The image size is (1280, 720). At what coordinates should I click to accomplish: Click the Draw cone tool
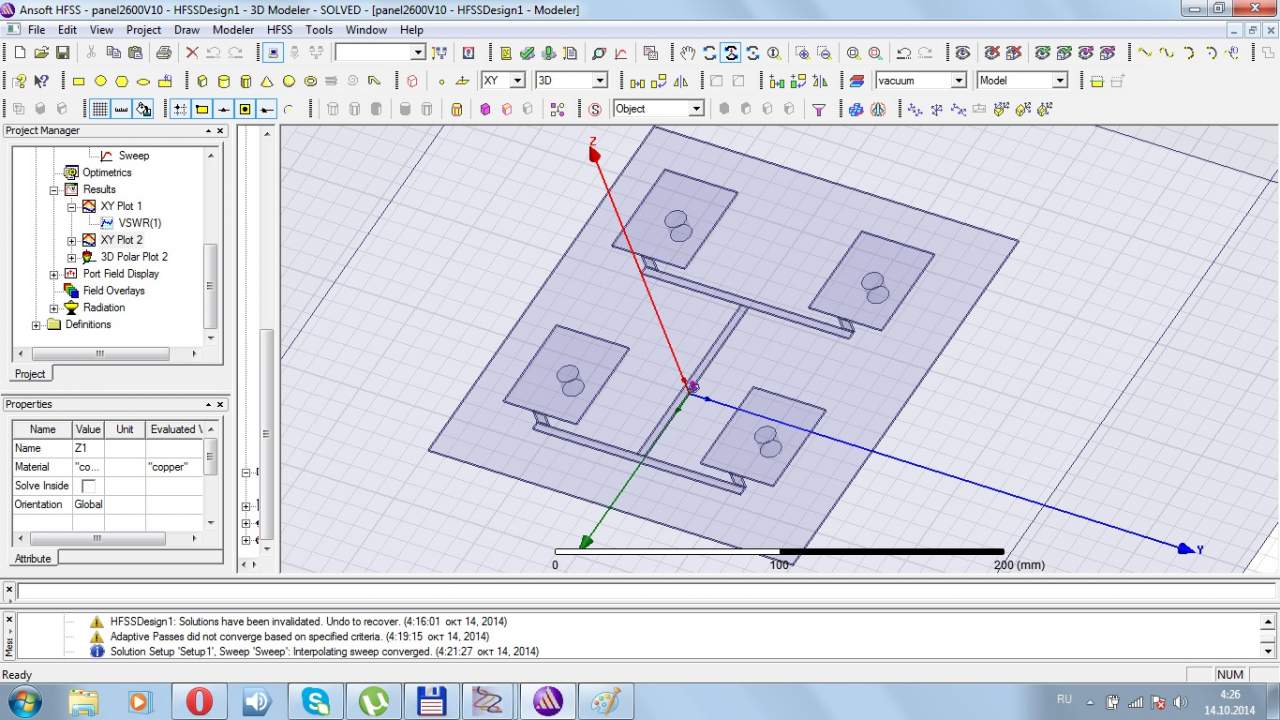point(267,81)
